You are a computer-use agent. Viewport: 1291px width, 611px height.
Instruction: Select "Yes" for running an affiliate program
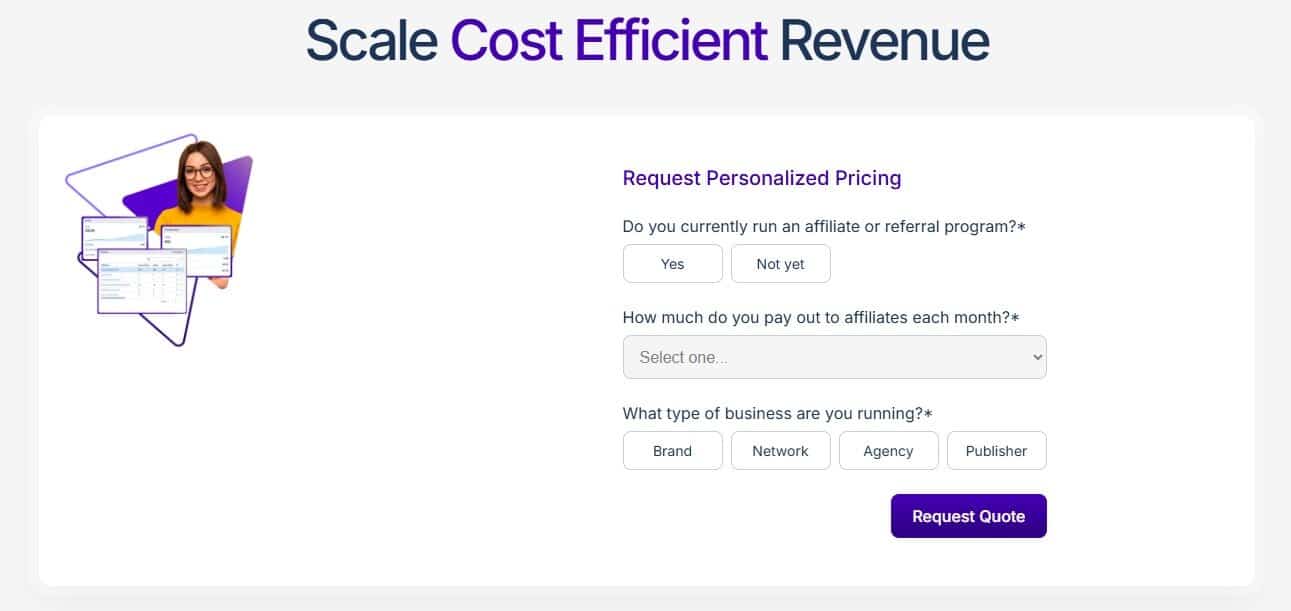pos(672,263)
